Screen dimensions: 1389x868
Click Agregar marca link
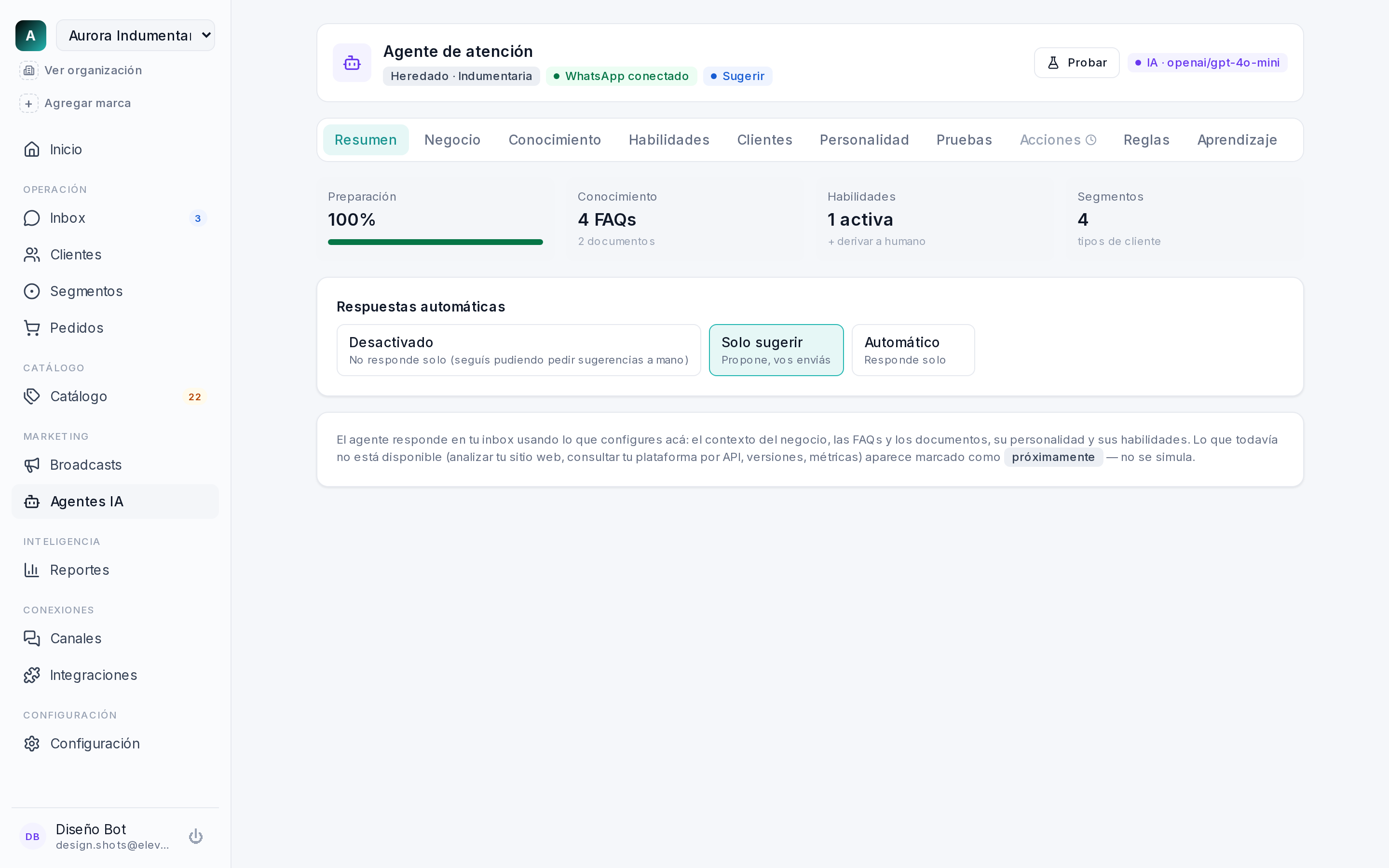pyautogui.click(x=88, y=103)
